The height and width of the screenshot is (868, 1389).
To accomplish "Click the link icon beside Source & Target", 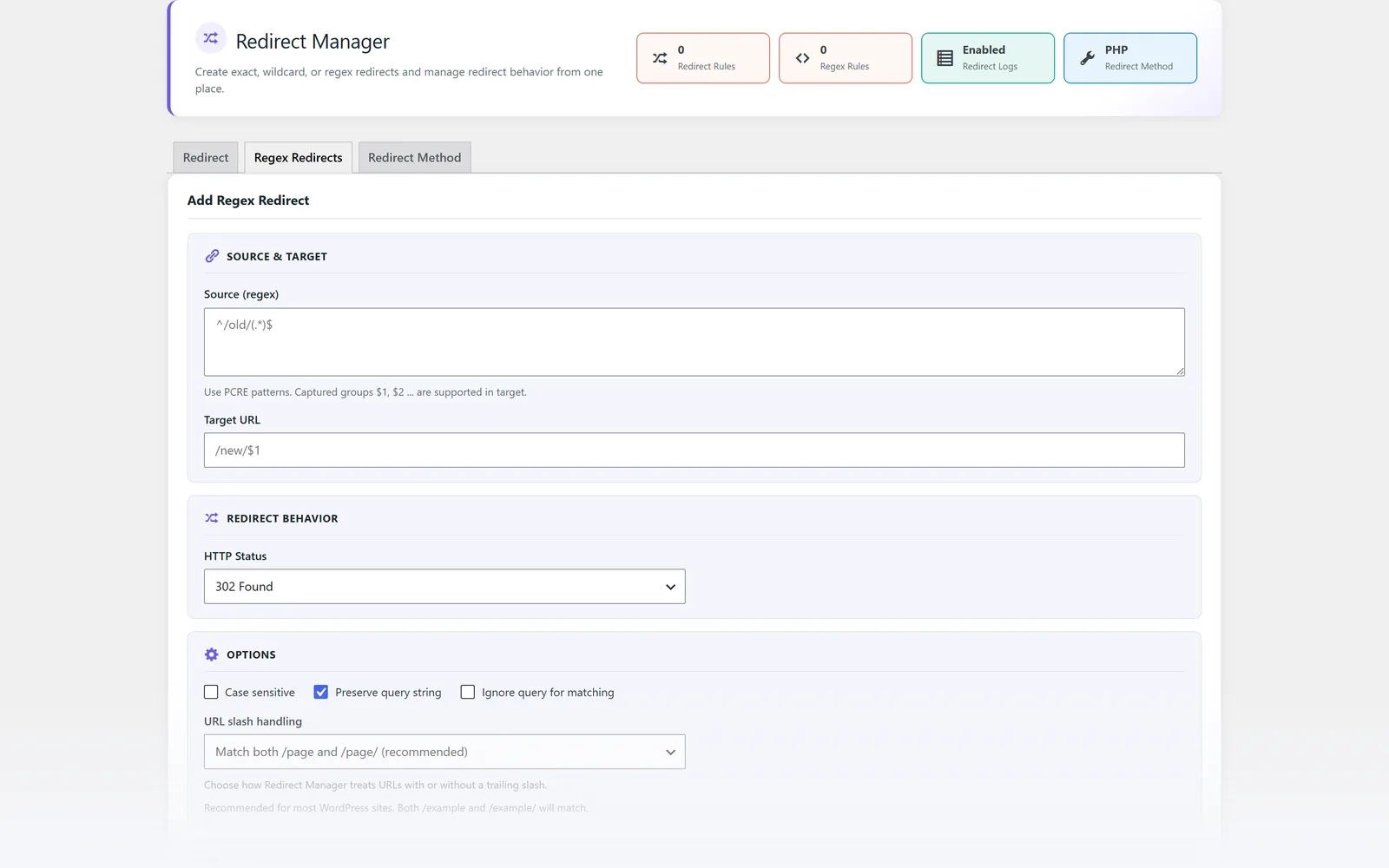I will coord(212,256).
